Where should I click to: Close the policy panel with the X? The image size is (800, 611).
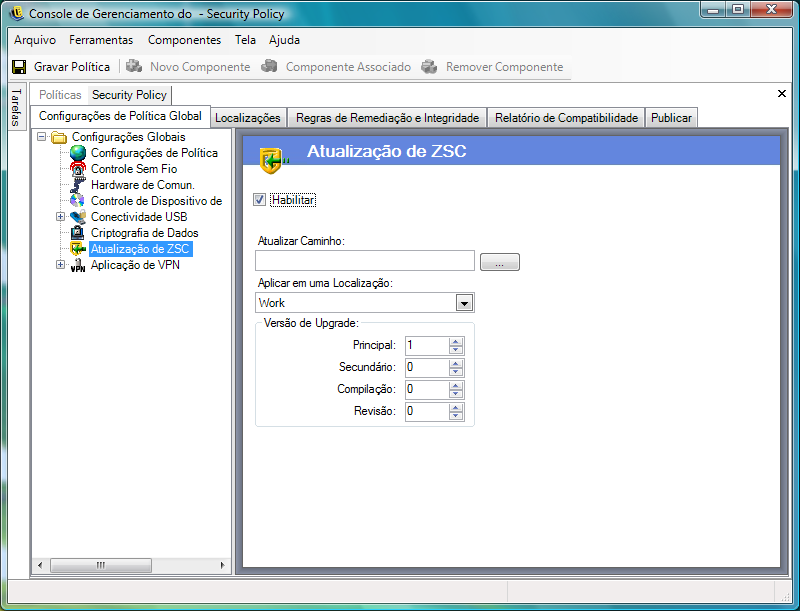[782, 93]
